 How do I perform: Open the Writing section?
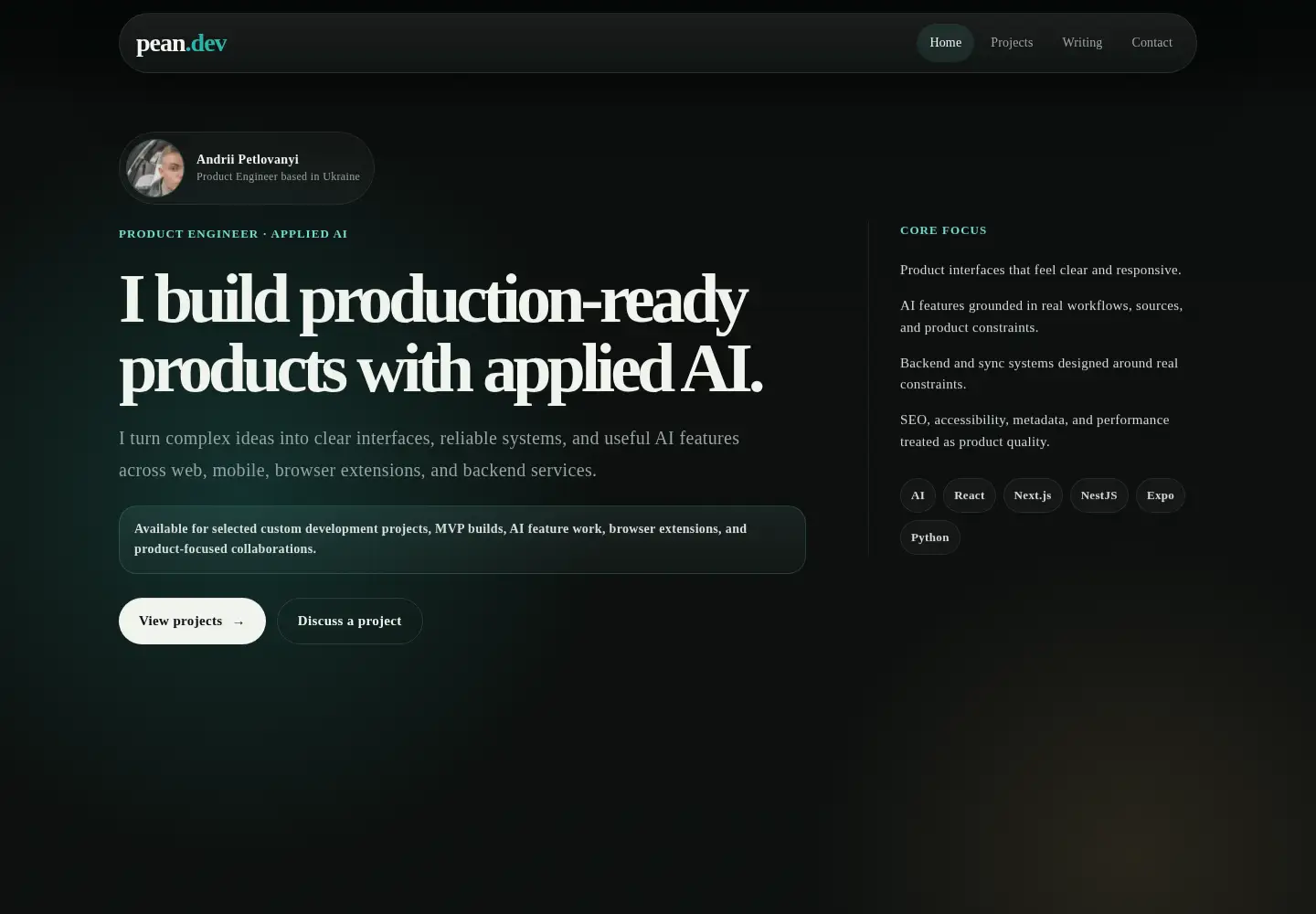[1082, 43]
